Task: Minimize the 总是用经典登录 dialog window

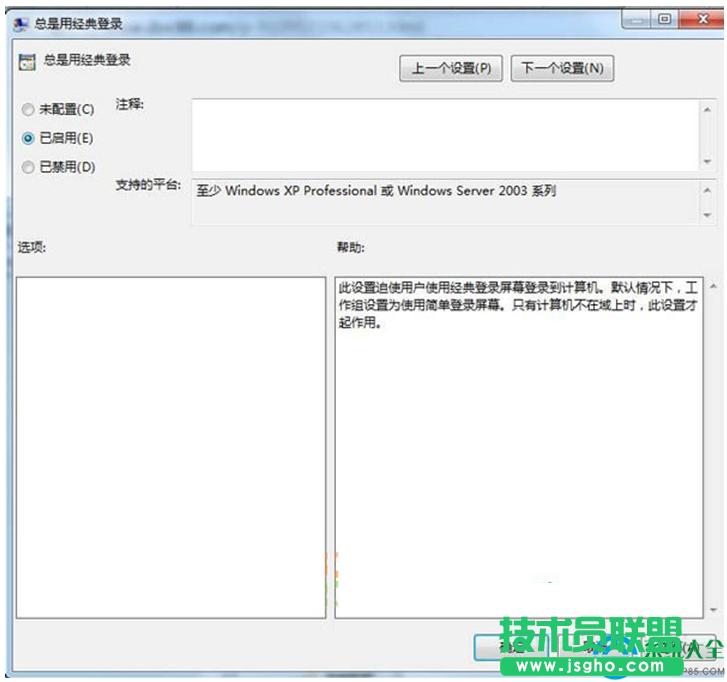Action: click(x=636, y=18)
